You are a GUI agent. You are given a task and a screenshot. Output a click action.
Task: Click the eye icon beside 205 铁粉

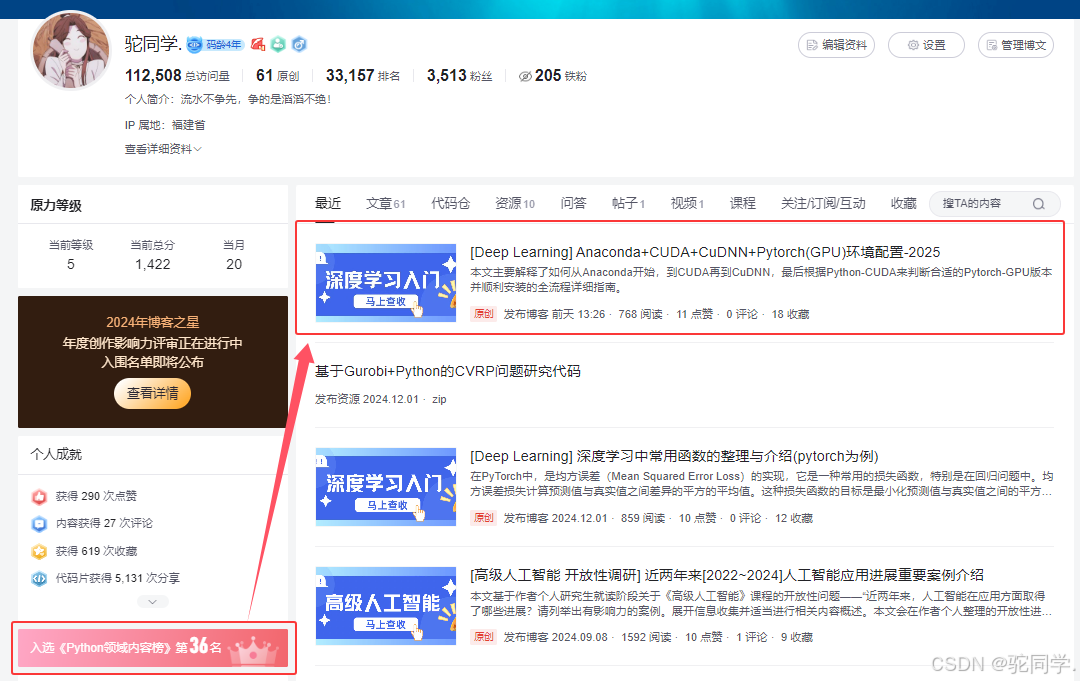point(525,76)
